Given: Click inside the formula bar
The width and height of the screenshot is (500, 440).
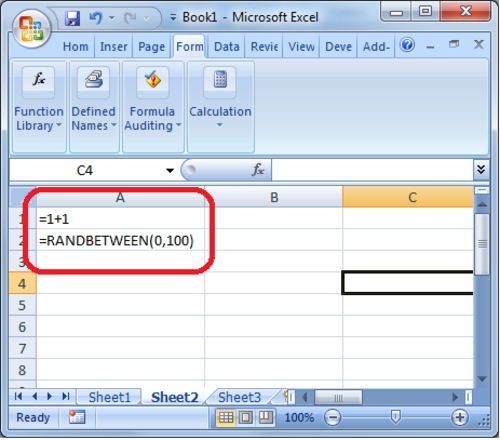Looking at the screenshot, I should click(x=372, y=170).
